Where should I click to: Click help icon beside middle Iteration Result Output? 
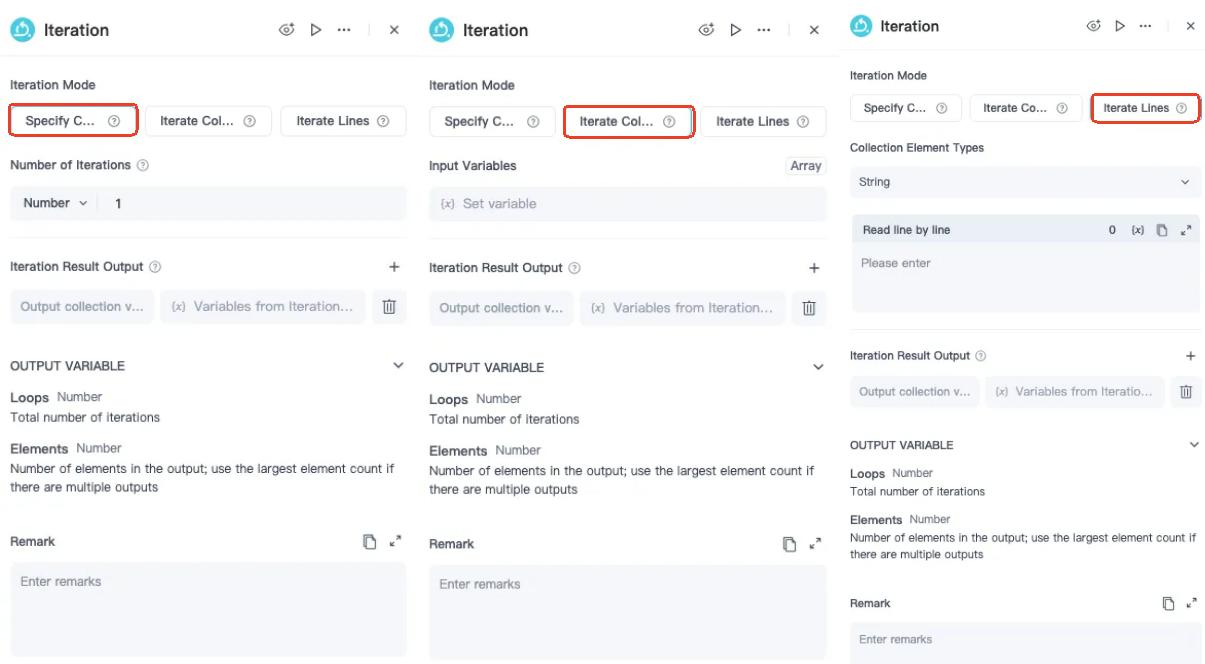pyautogui.click(x=575, y=268)
